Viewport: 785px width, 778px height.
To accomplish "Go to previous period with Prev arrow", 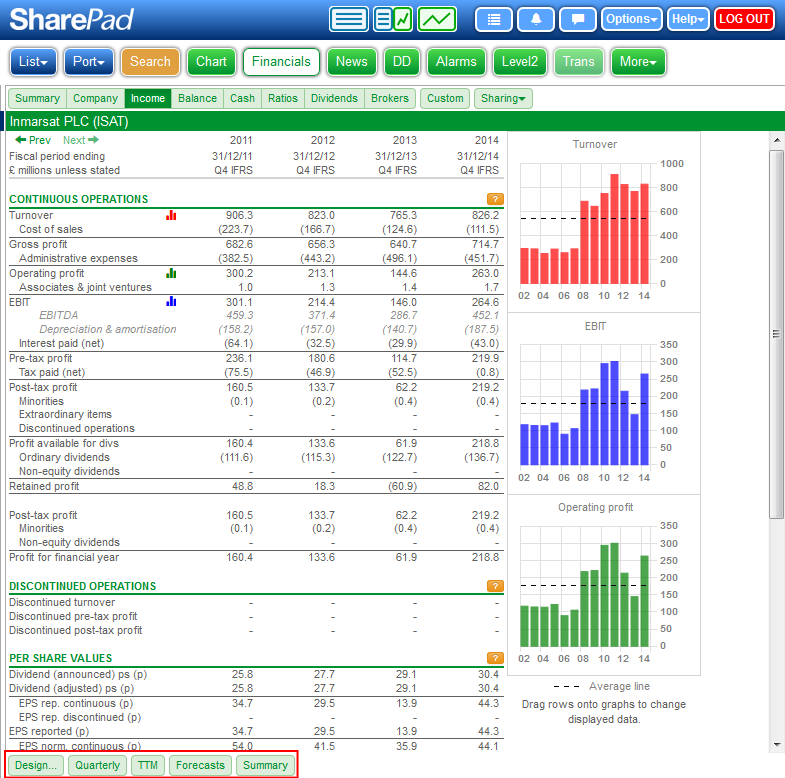I will (33, 140).
